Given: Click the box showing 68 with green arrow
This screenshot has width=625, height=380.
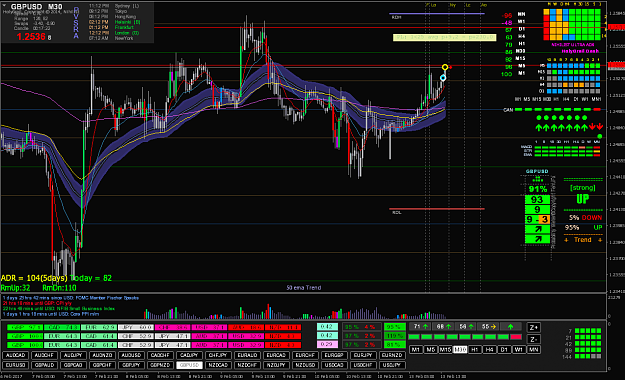Looking at the screenshot, I should 443,327.
